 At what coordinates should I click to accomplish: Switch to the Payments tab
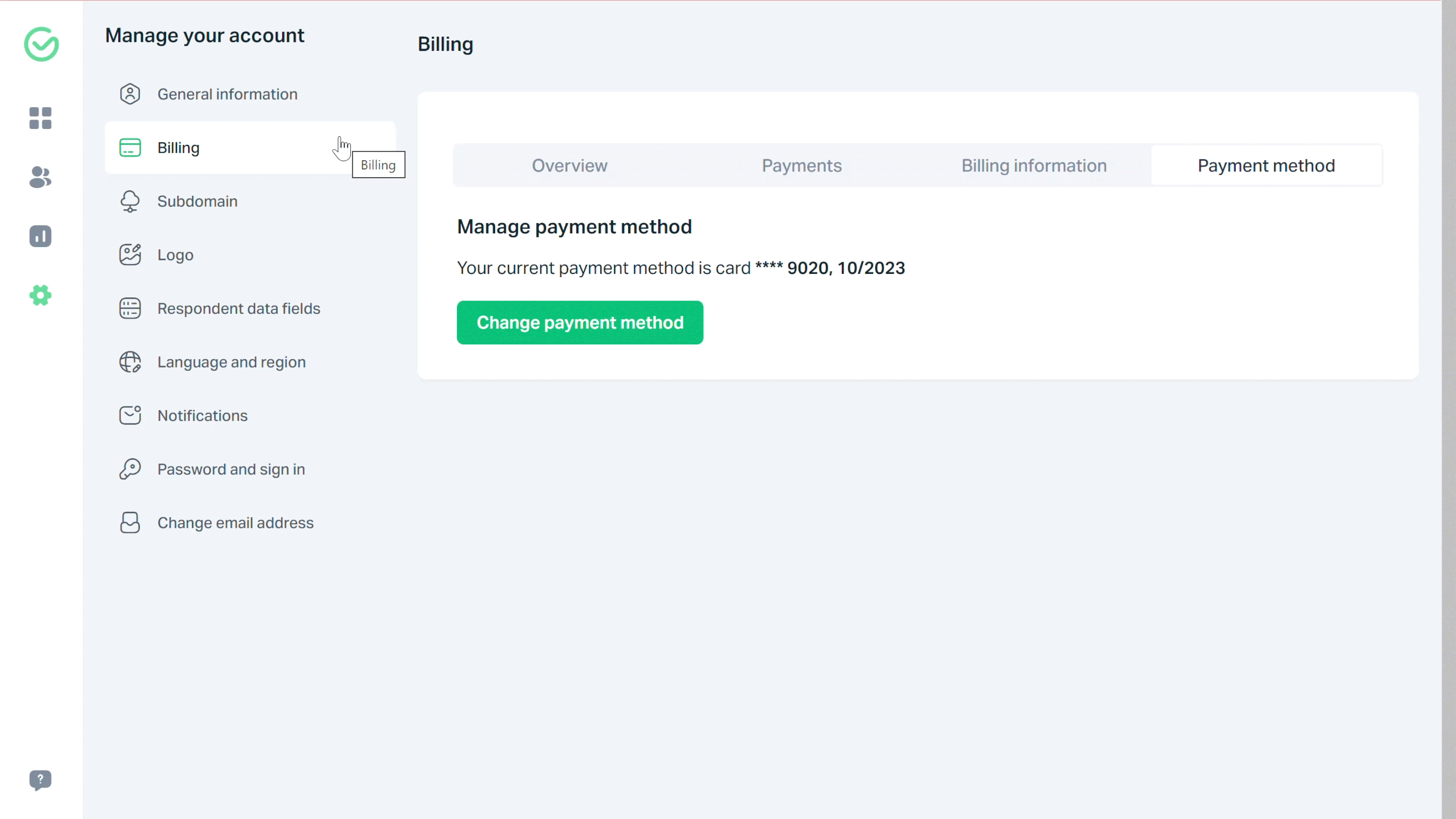(x=802, y=166)
